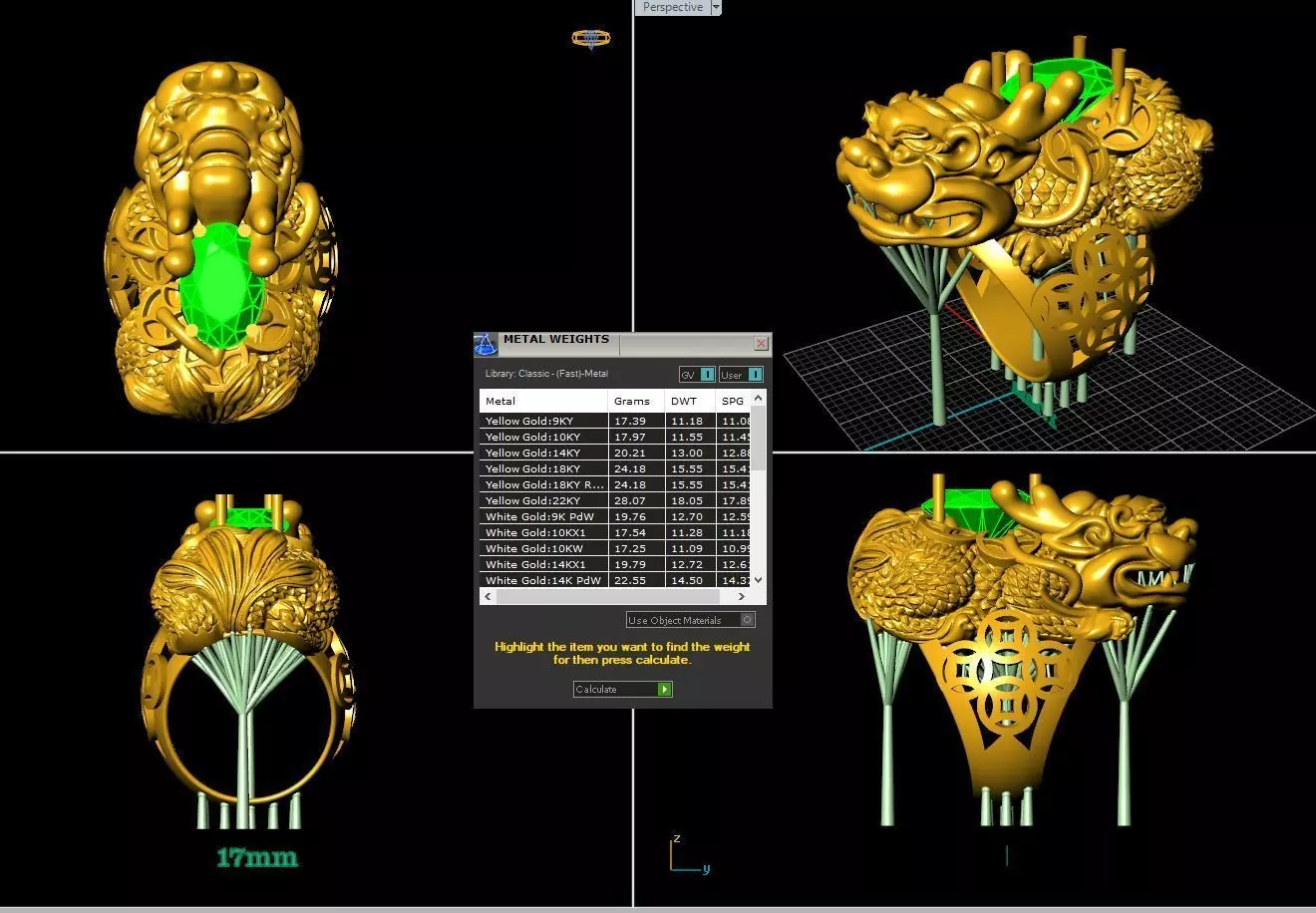Select the Yellow Gold:18KY row

(615, 468)
